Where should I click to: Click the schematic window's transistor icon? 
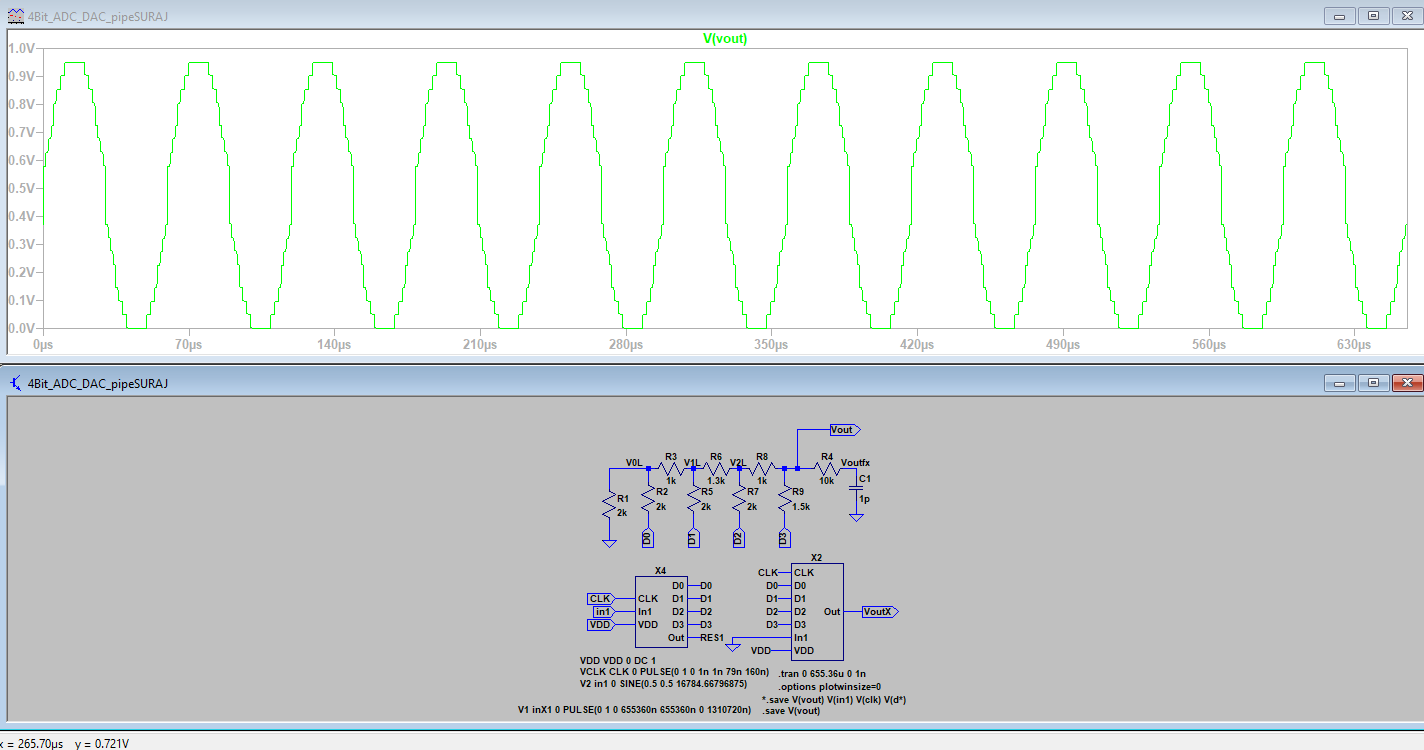click(x=16, y=383)
